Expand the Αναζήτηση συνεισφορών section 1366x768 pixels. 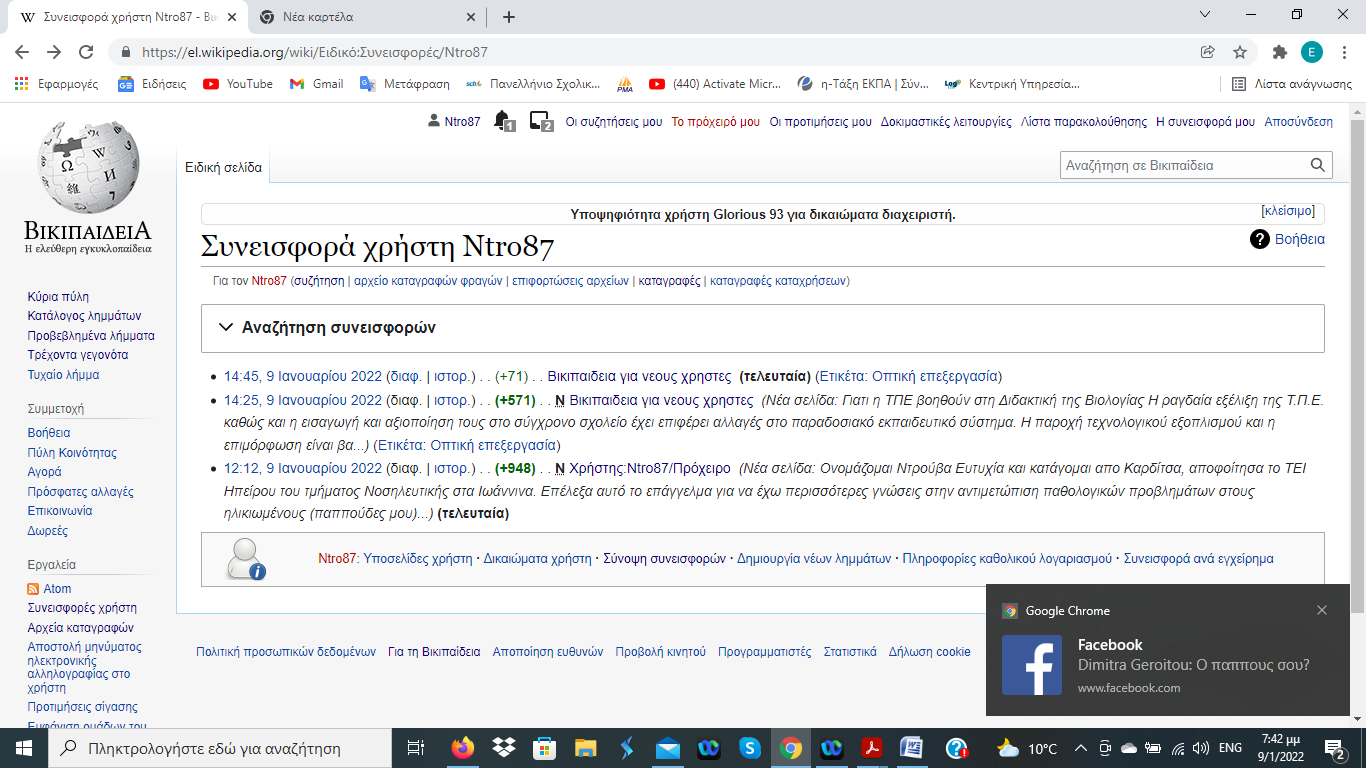coord(223,328)
